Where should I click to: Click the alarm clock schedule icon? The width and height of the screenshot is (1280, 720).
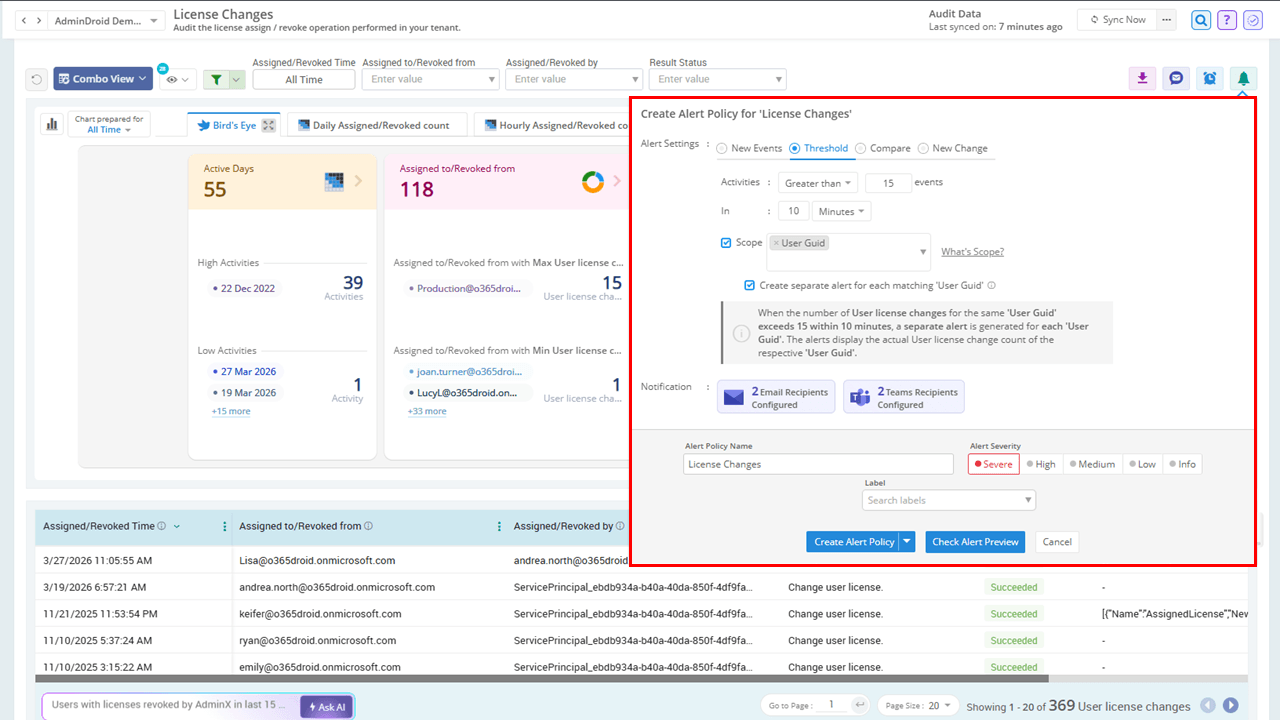[x=1210, y=78]
